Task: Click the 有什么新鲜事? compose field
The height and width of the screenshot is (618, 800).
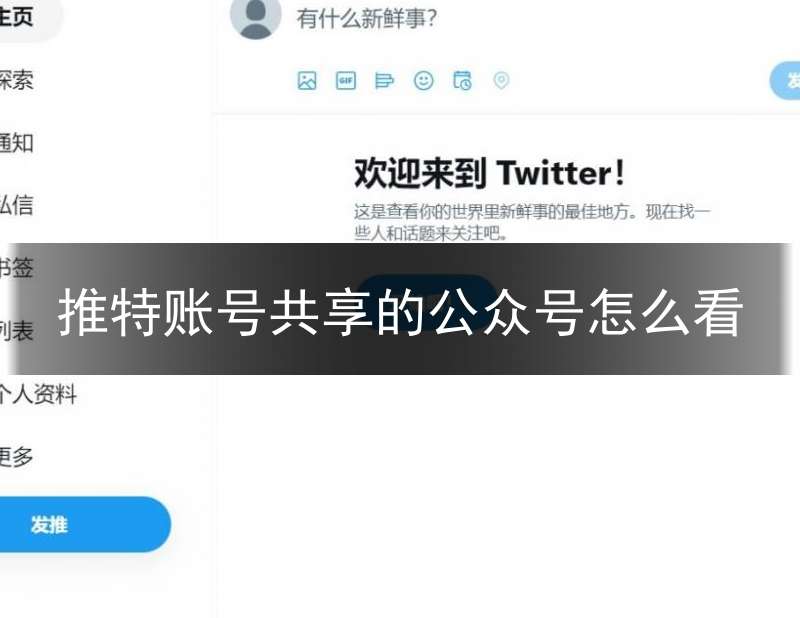Action: (x=366, y=18)
